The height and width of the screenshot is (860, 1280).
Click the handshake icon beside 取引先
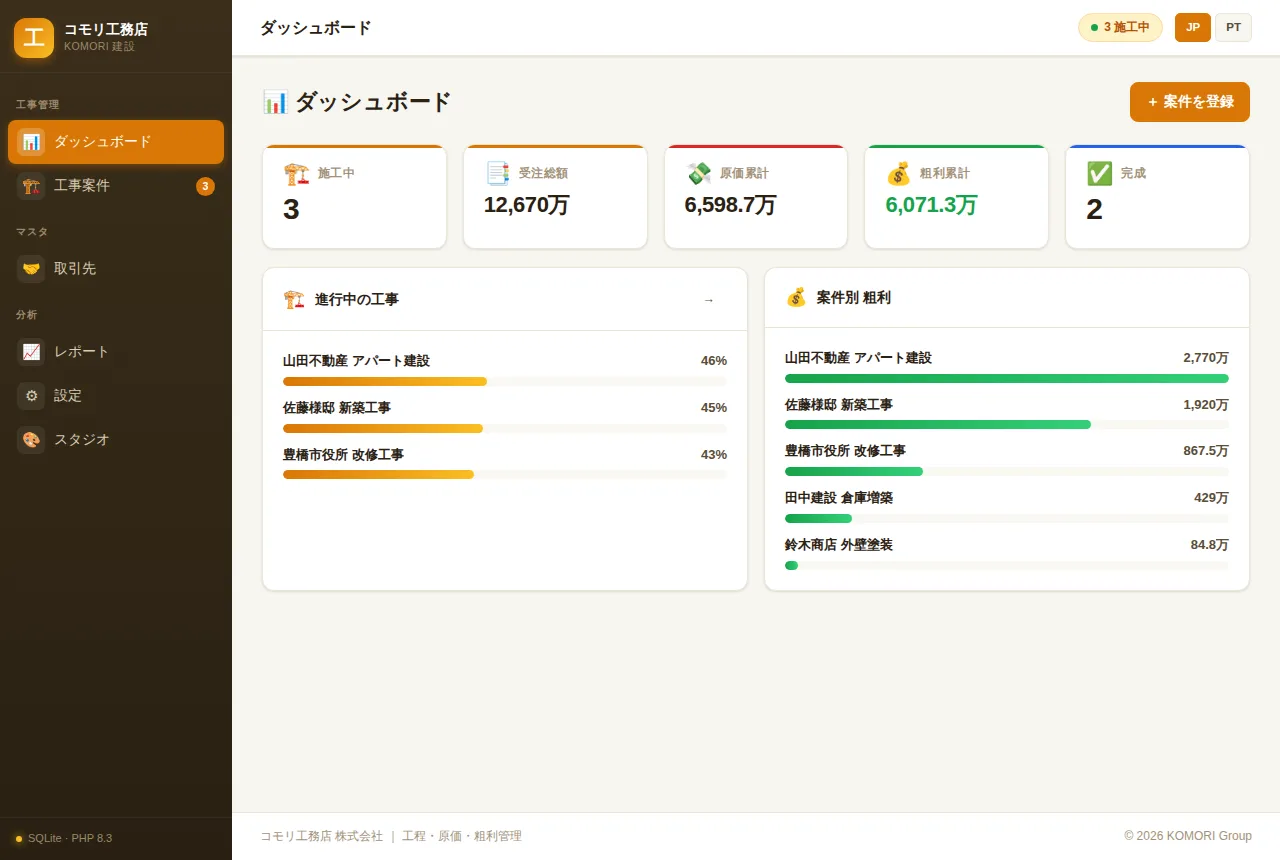coord(31,269)
